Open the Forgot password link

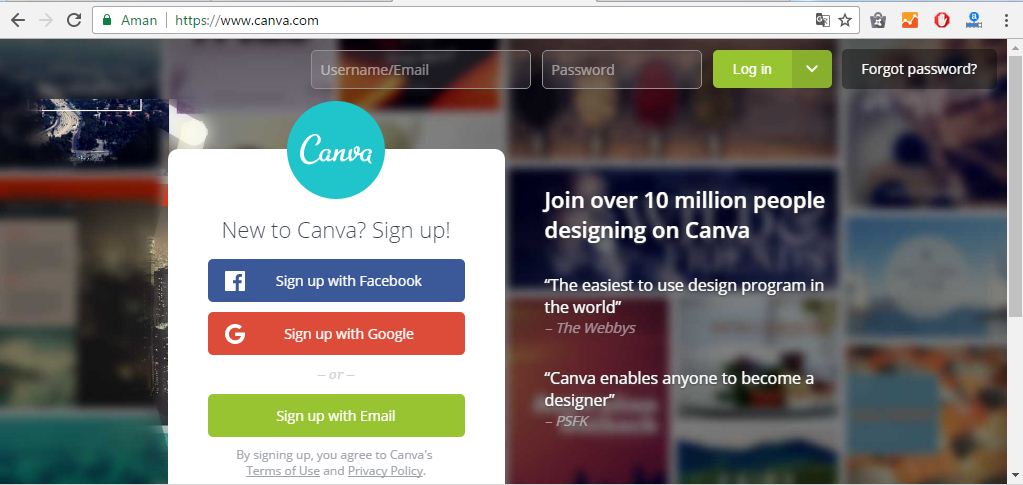(x=919, y=69)
